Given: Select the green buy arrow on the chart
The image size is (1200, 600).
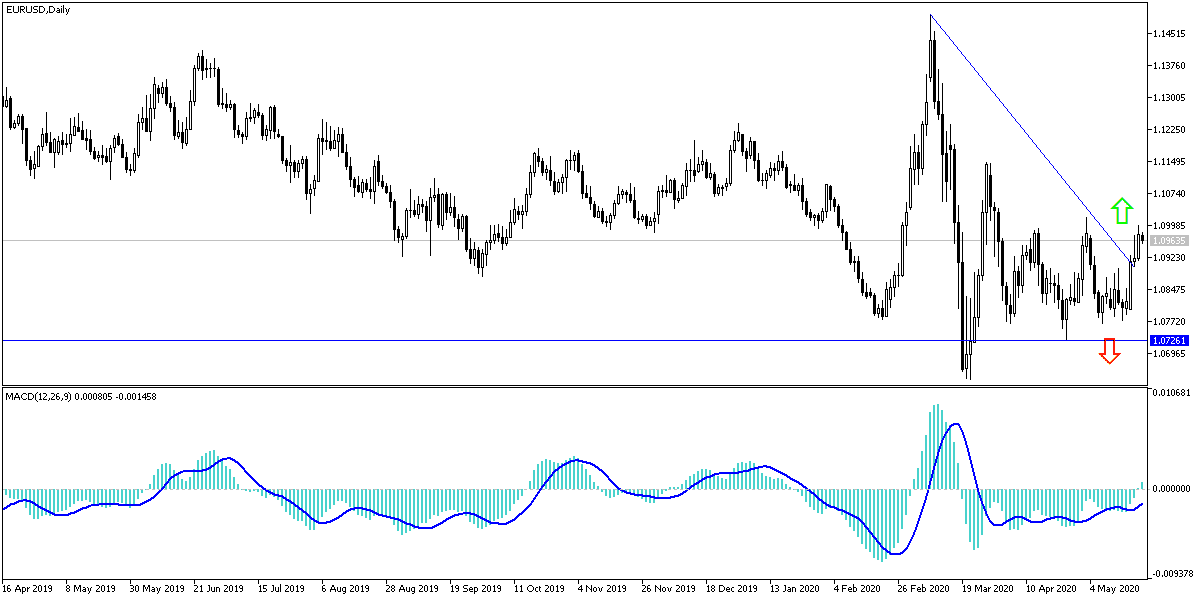Looking at the screenshot, I should pyautogui.click(x=1121, y=210).
